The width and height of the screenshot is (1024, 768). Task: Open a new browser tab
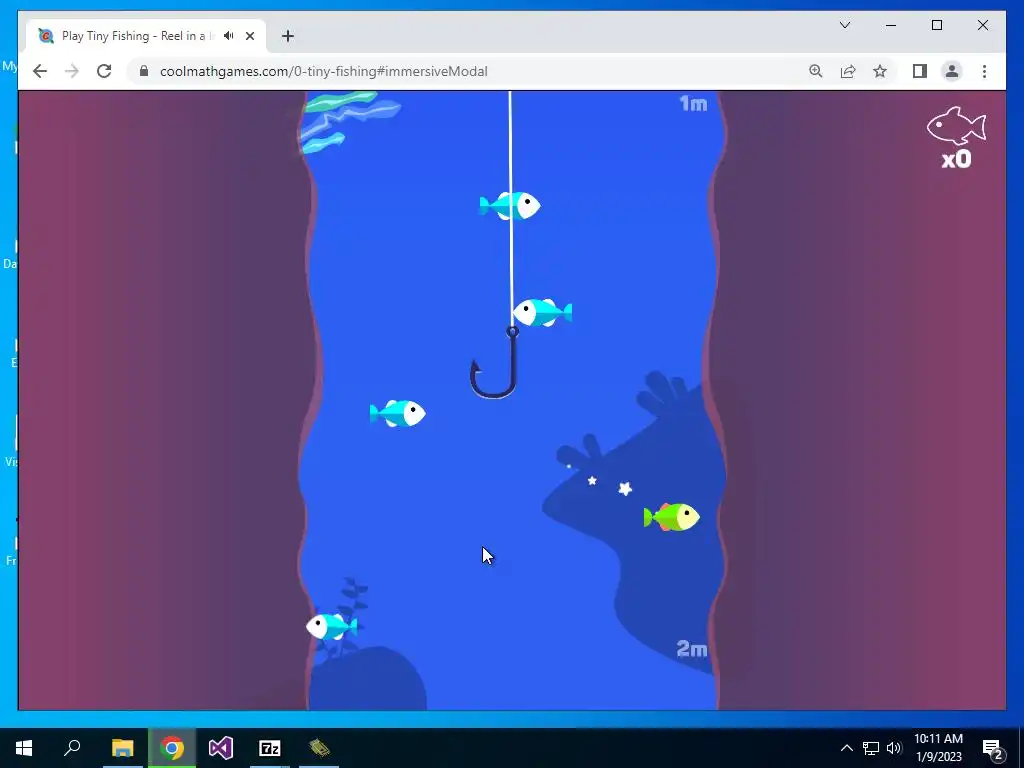(287, 36)
